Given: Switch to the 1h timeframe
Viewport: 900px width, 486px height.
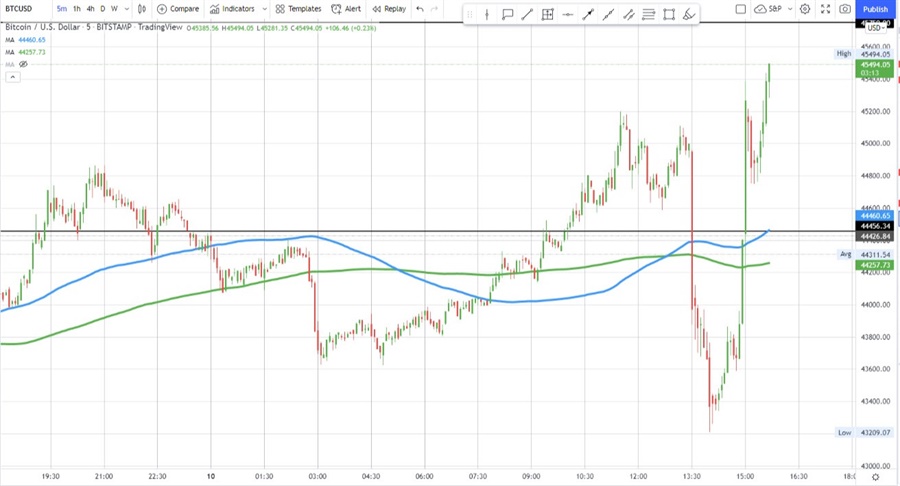Looking at the screenshot, I should tap(76, 9).
